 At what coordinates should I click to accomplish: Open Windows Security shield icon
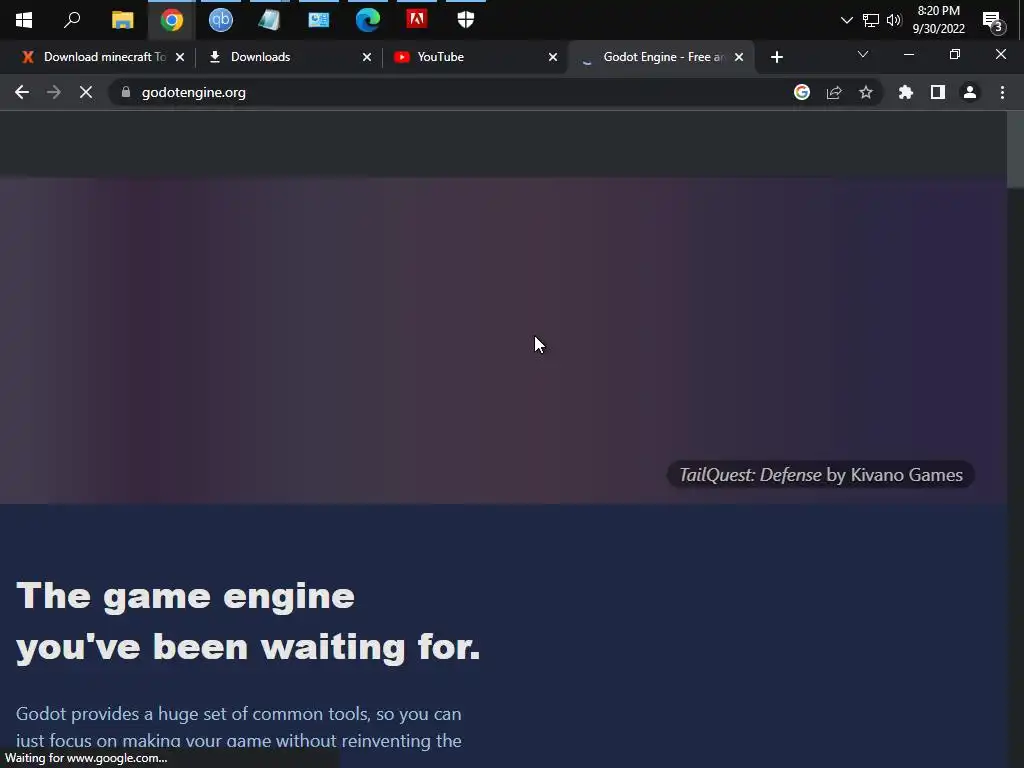466,20
